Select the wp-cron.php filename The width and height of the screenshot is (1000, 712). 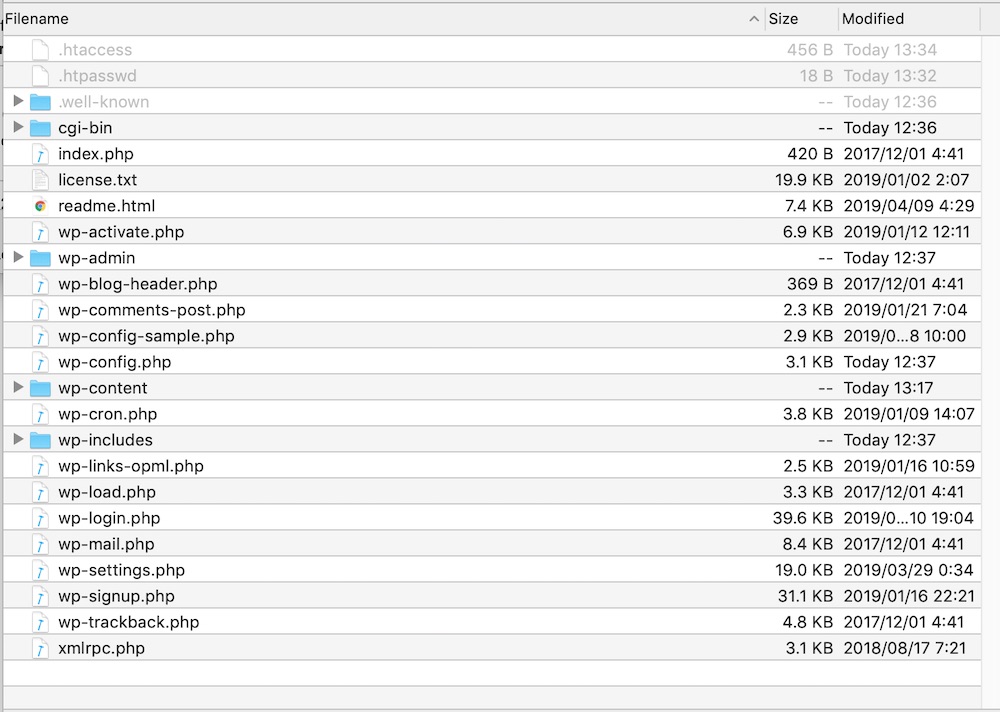point(107,414)
